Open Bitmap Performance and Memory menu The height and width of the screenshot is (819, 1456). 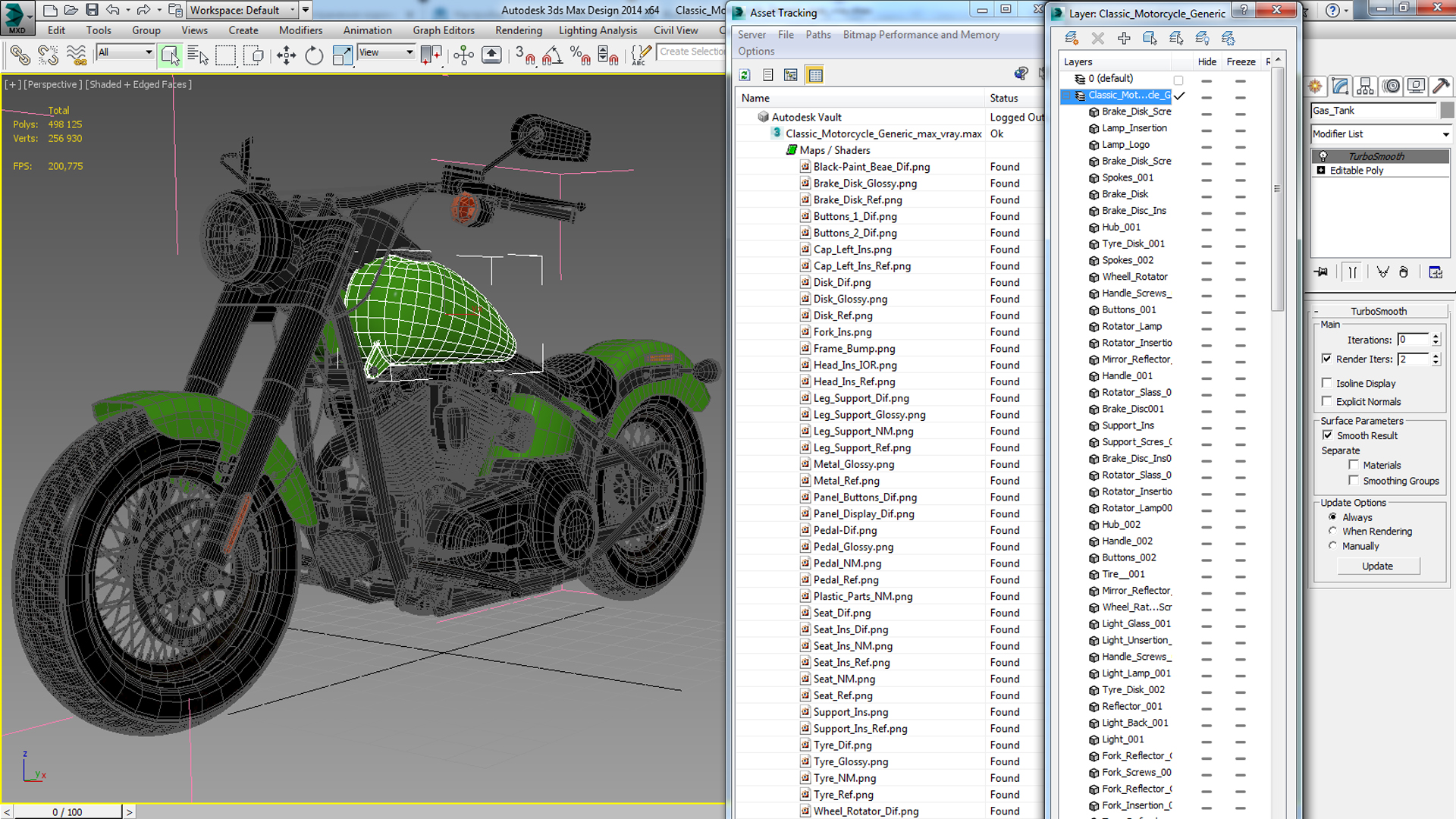pos(921,35)
